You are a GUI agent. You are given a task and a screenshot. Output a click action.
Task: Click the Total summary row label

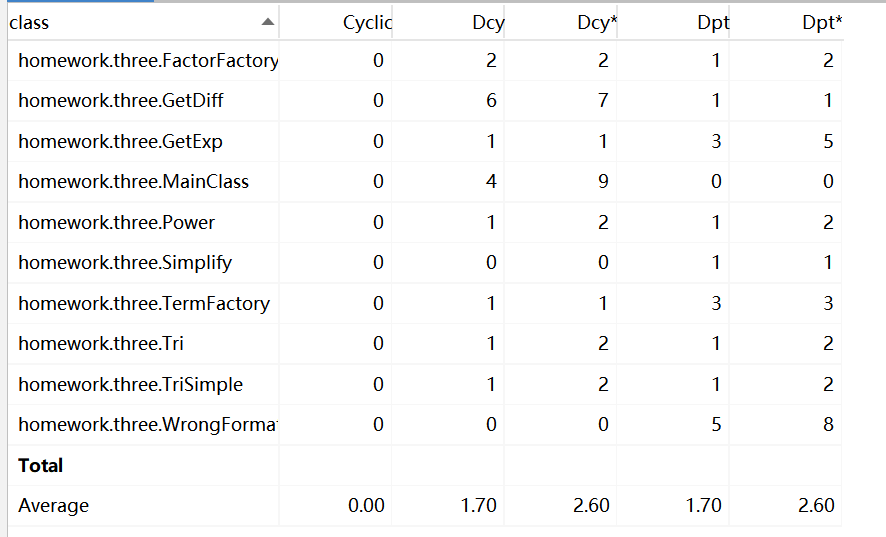[x=41, y=465]
